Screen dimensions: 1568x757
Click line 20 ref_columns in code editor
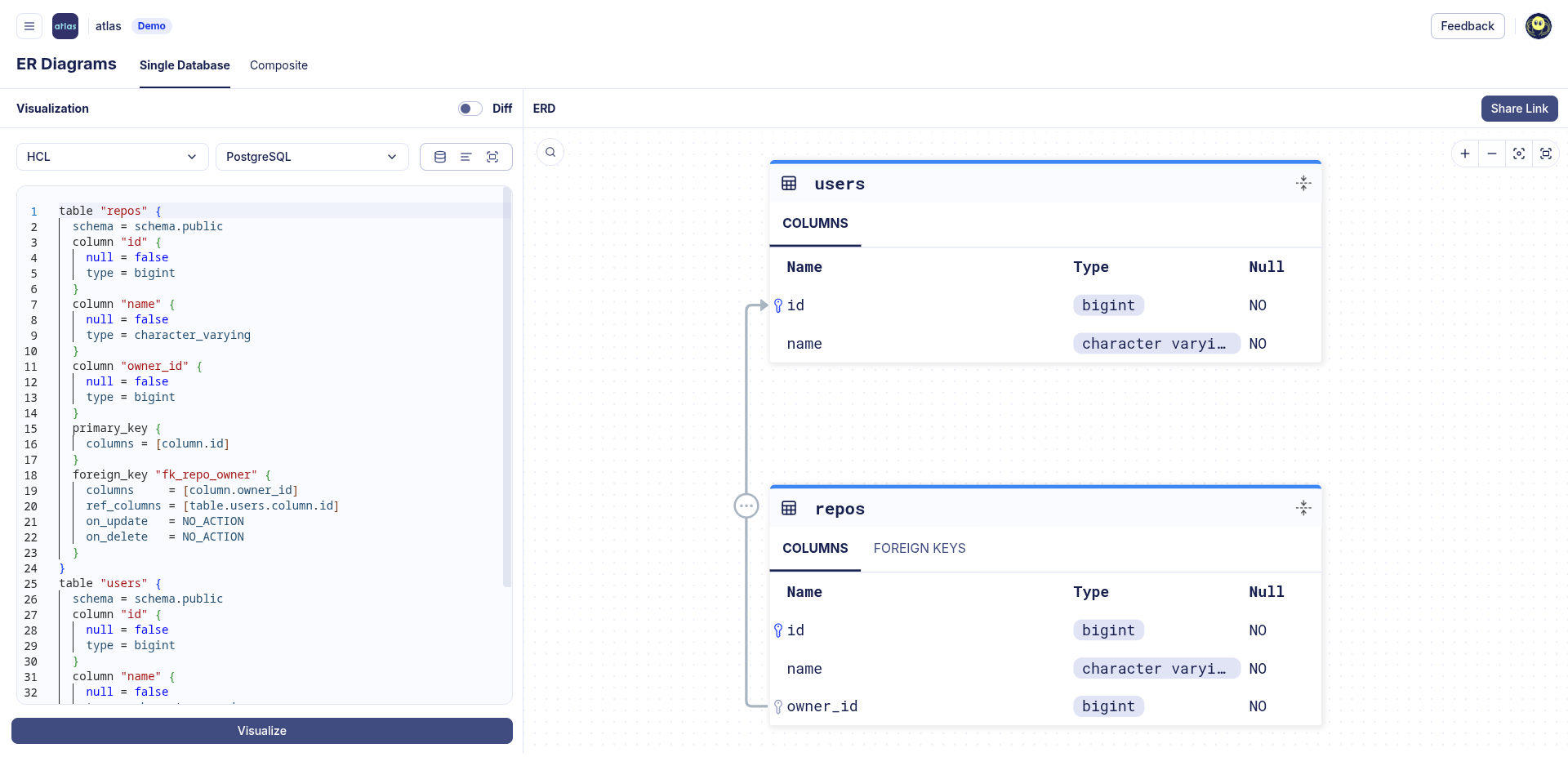[124, 506]
